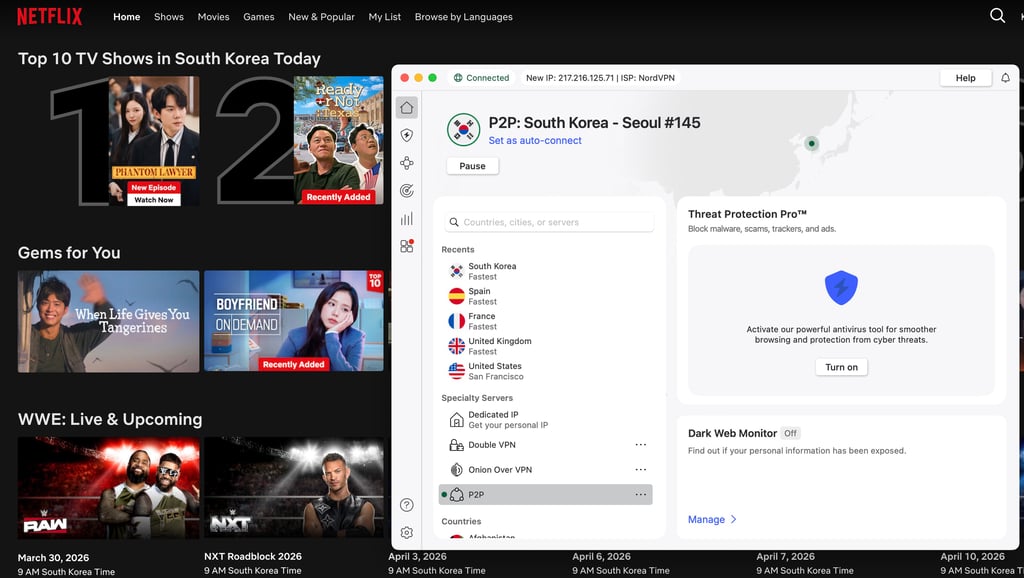Click the New IP and ISP label

click(600, 78)
